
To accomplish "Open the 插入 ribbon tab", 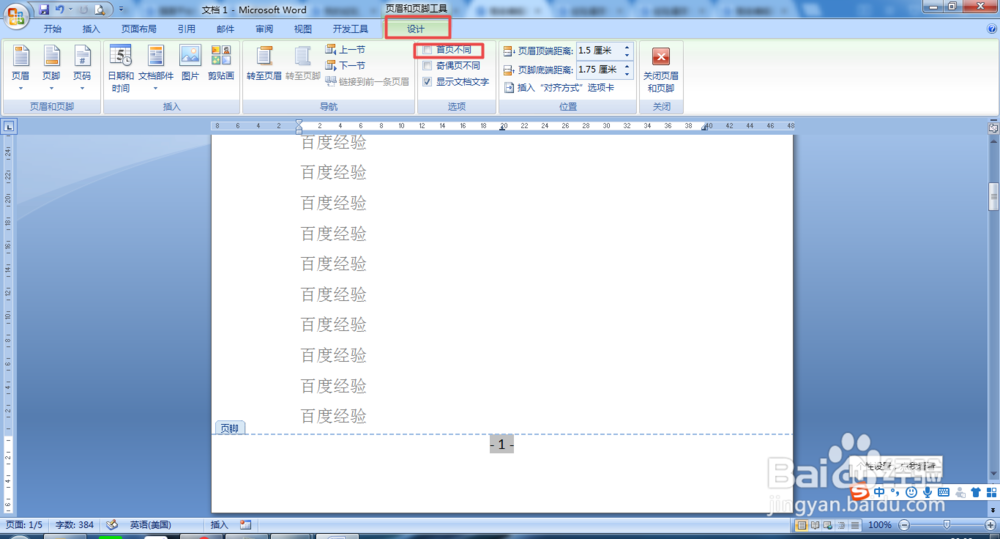I will coord(91,29).
